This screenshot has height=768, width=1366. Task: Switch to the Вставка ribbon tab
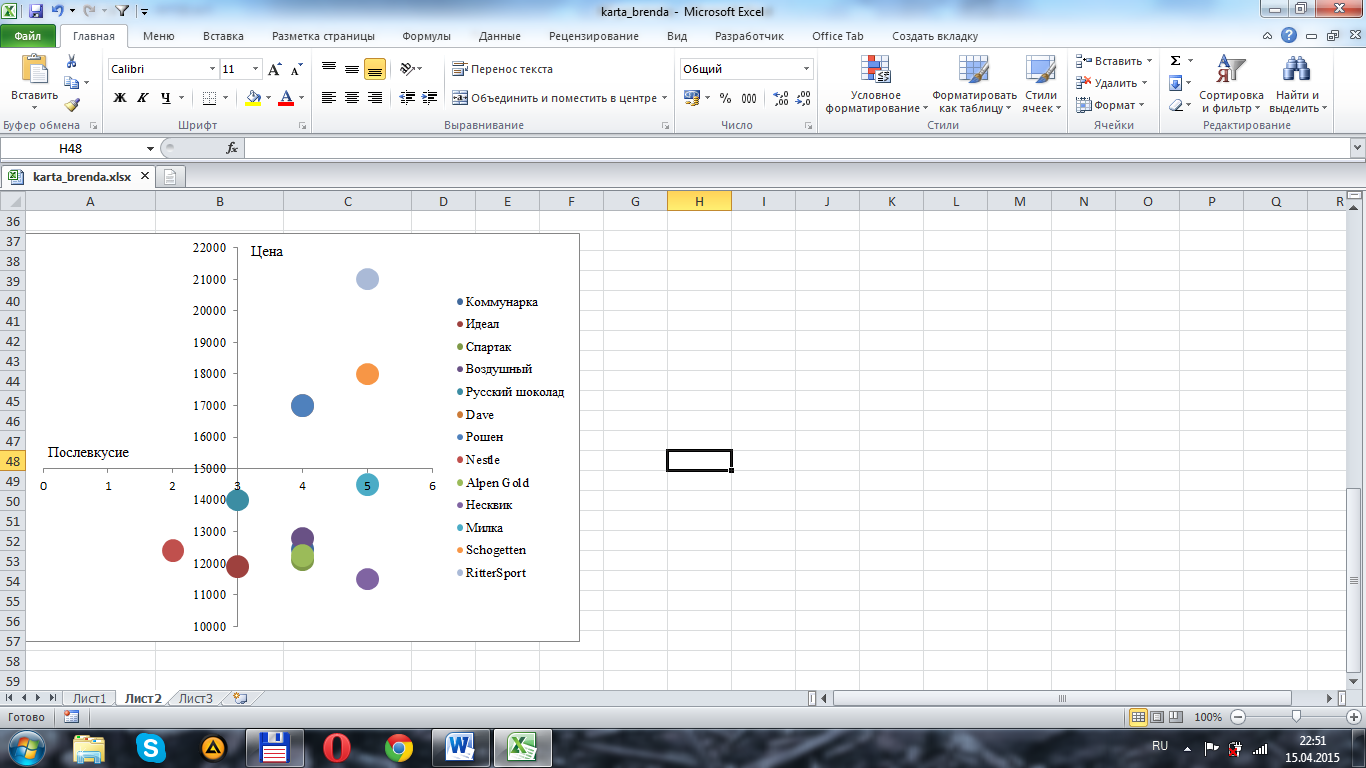click(223, 36)
